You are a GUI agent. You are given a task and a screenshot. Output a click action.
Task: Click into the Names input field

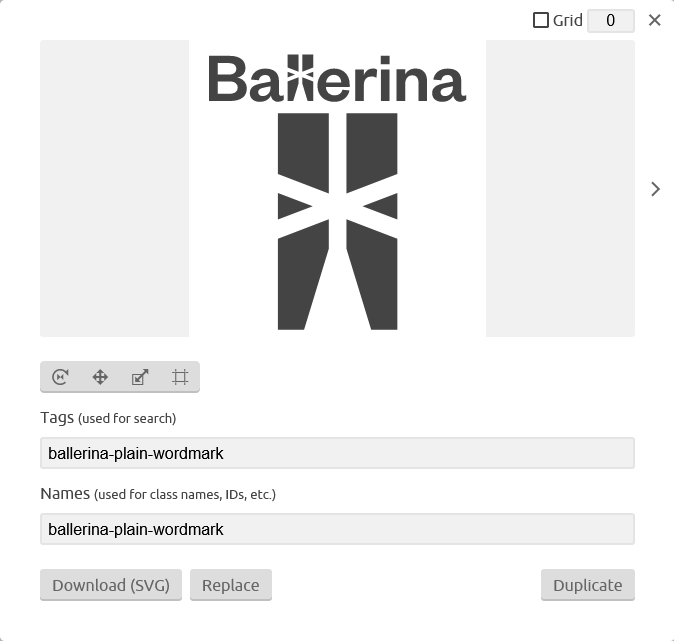tap(337, 529)
